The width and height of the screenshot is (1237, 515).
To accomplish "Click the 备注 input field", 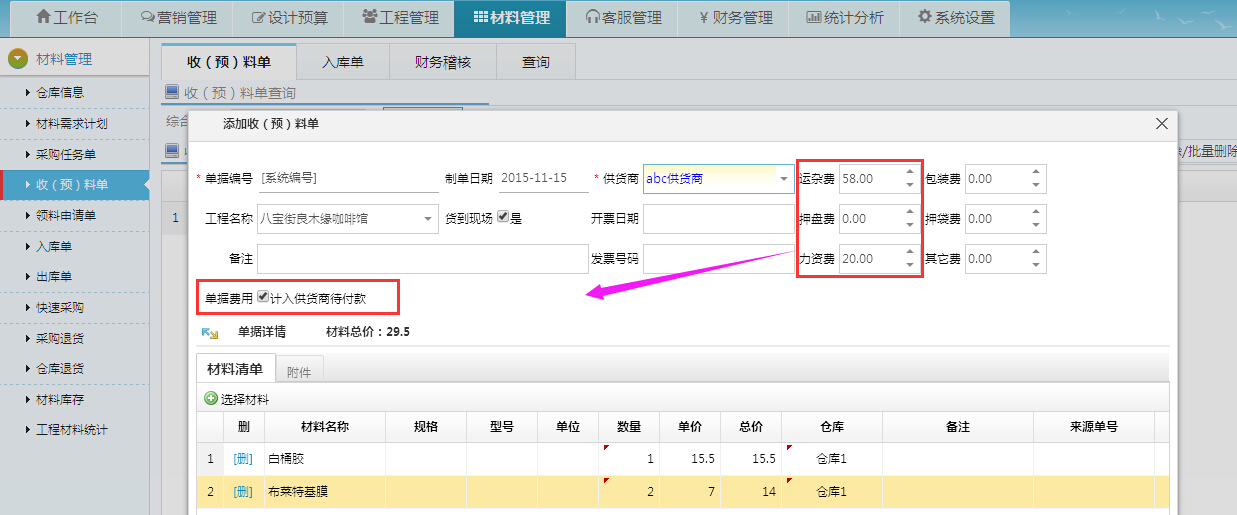I will (x=420, y=259).
